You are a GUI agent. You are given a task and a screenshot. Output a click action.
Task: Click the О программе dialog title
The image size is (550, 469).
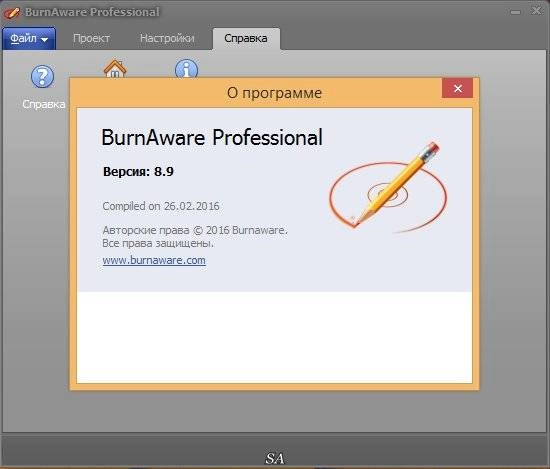[274, 93]
